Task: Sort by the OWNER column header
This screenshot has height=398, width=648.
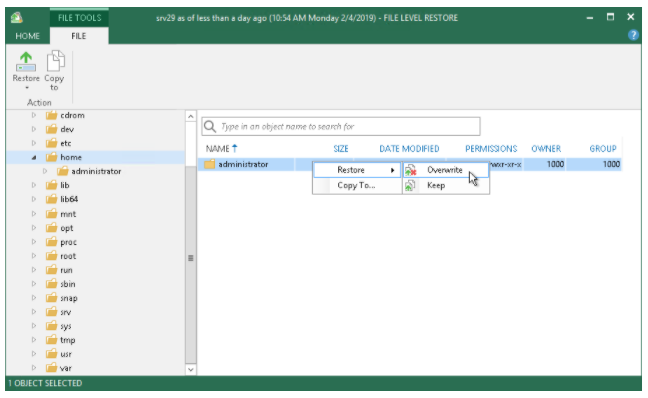Action: 546,149
